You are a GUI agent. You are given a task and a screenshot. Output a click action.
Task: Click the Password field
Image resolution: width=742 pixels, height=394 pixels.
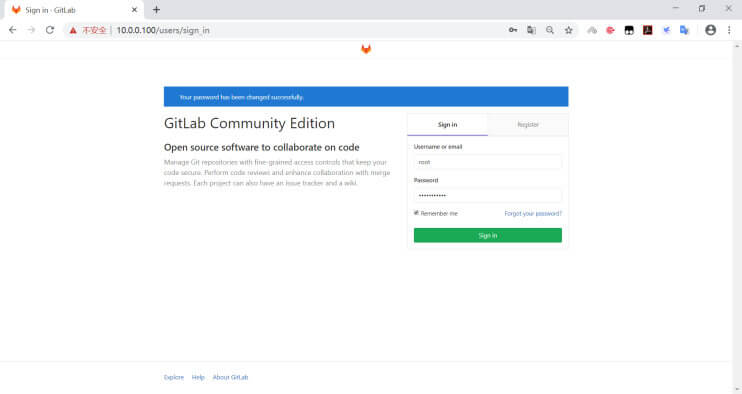click(487, 195)
